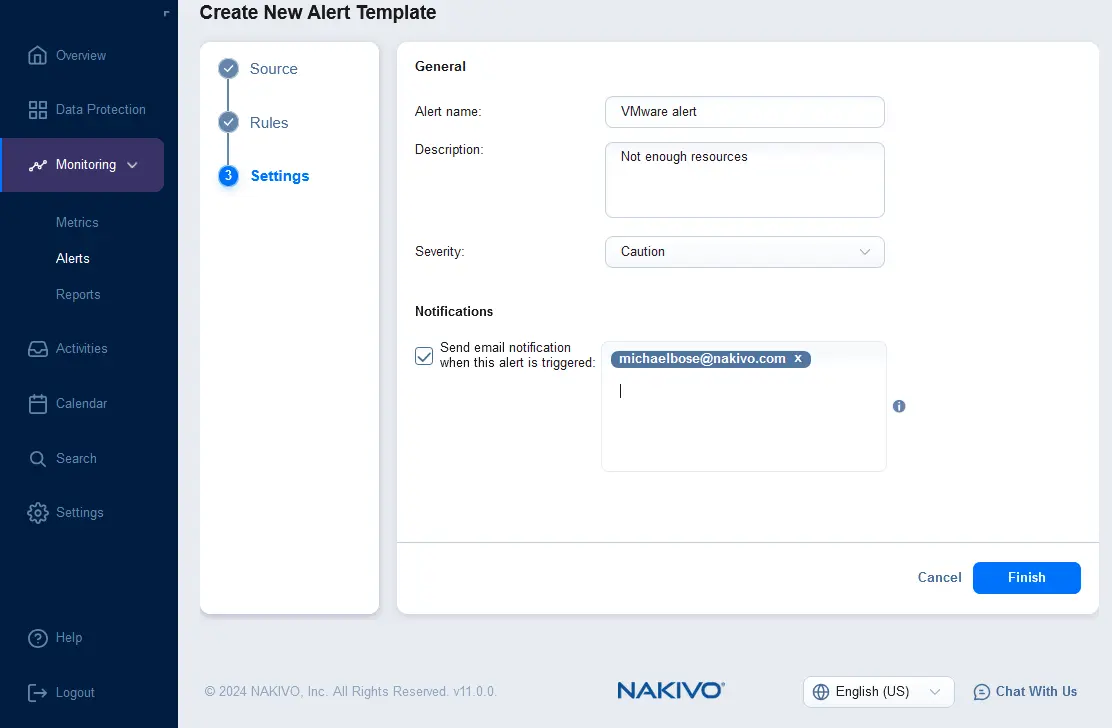Click the step 3 Settings circle
Image resolution: width=1112 pixels, height=728 pixels.
[228, 176]
